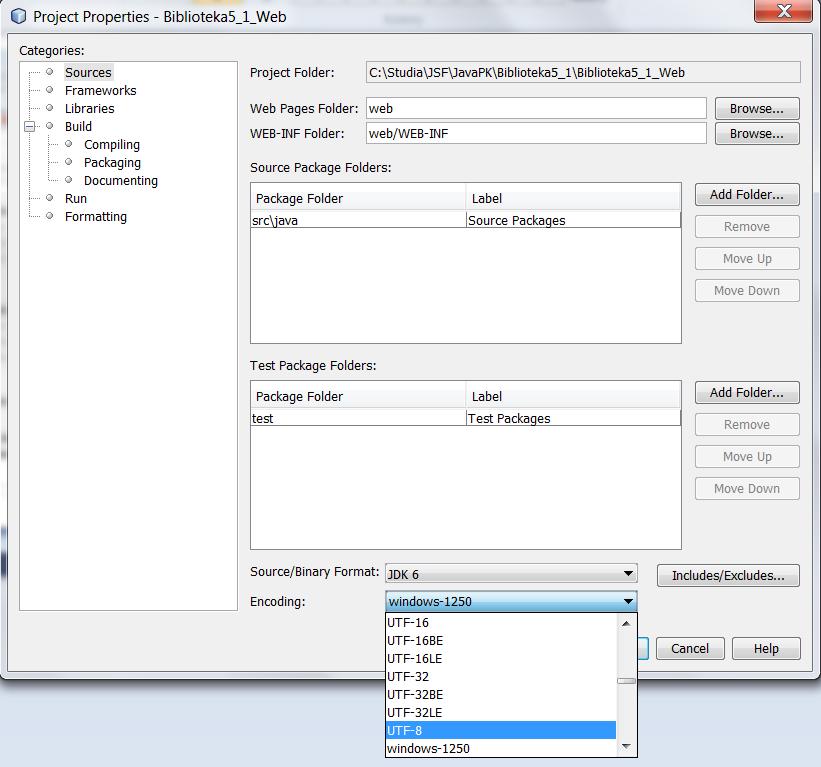
Task: Click encoding list scroll down arrow
Action: click(626, 747)
